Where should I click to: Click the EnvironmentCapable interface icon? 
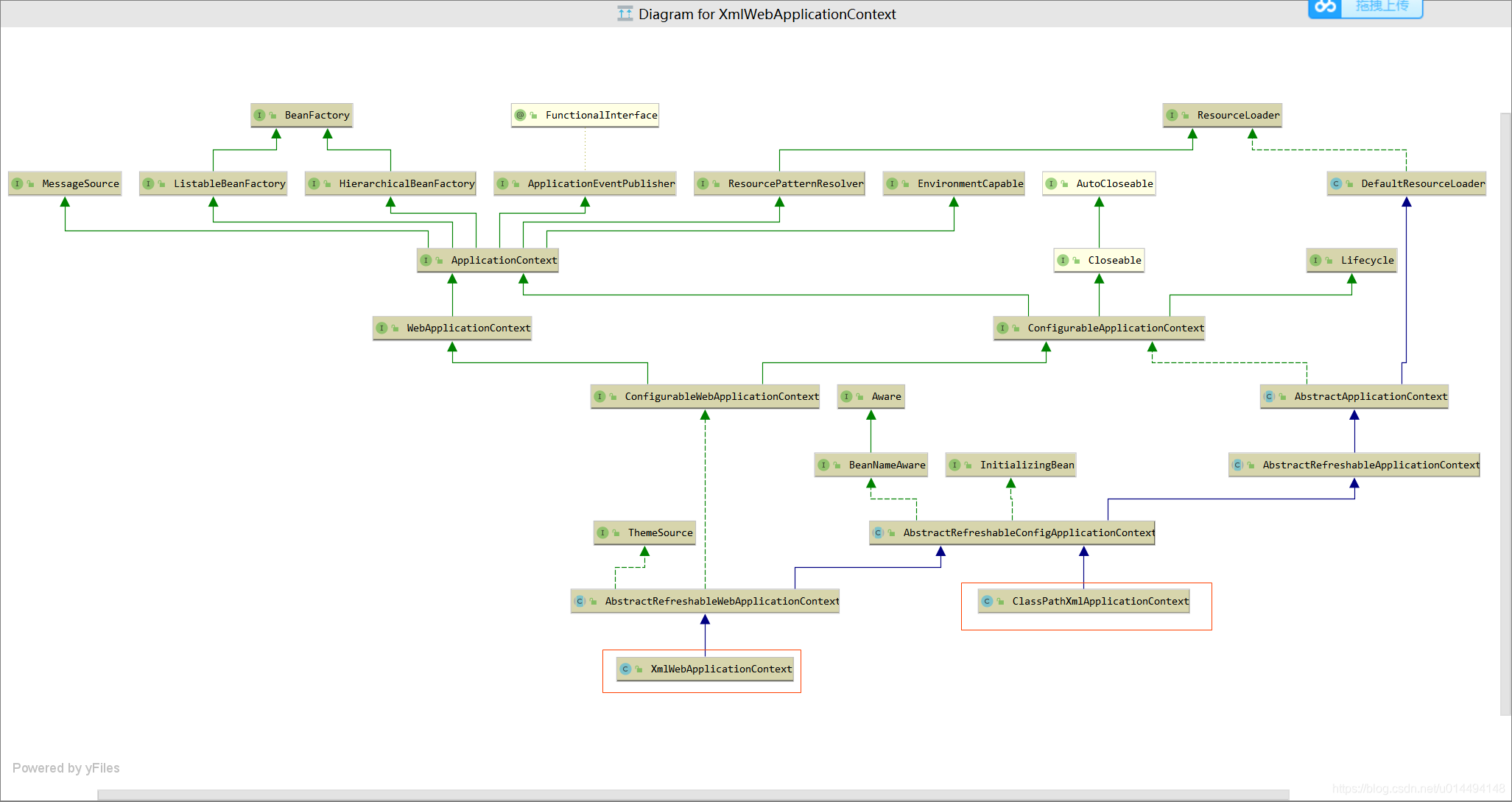point(898,183)
